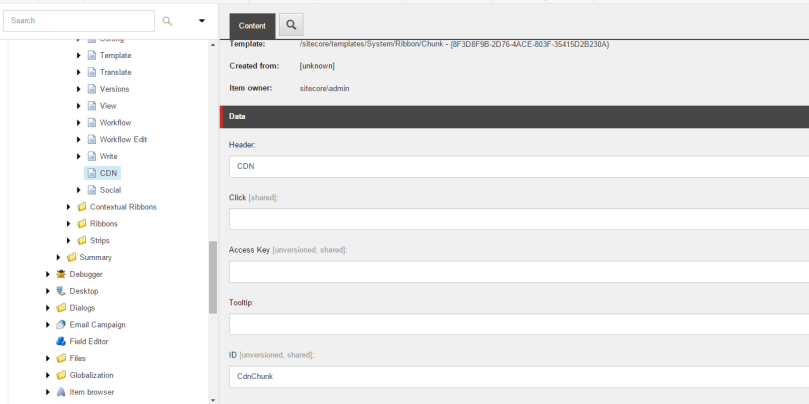Switch to the Content tab
Screen dimensions: 809x404
tap(252, 25)
